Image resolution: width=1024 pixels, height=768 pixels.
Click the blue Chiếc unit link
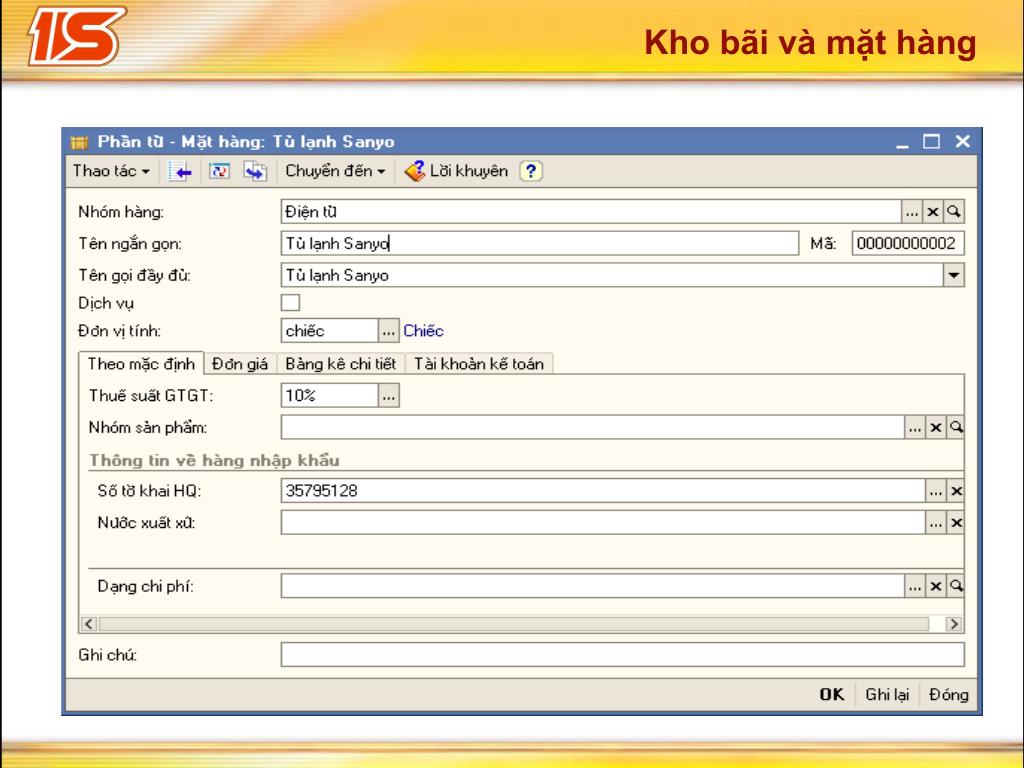423,331
